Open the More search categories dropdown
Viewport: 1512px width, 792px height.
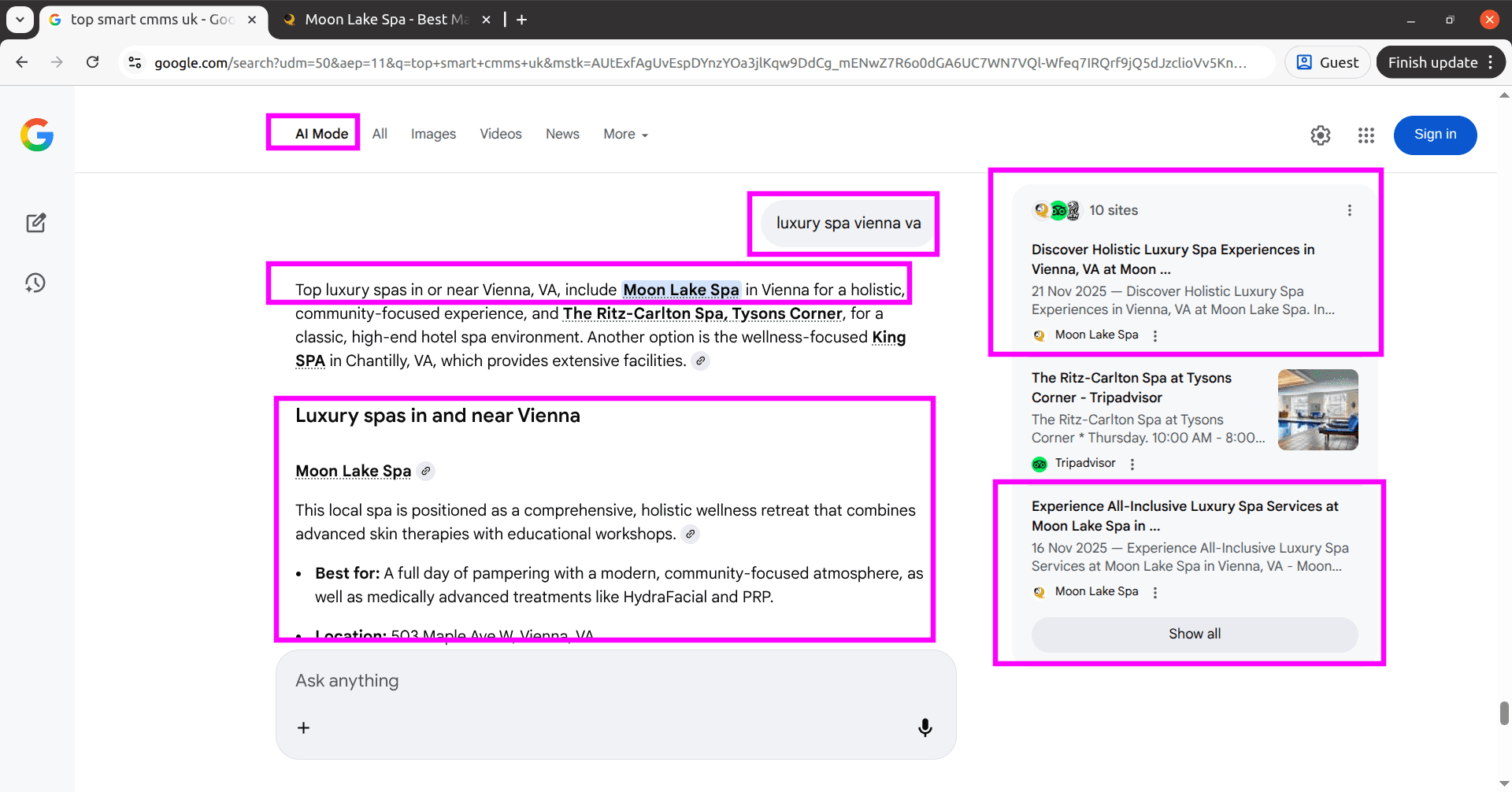coord(624,134)
